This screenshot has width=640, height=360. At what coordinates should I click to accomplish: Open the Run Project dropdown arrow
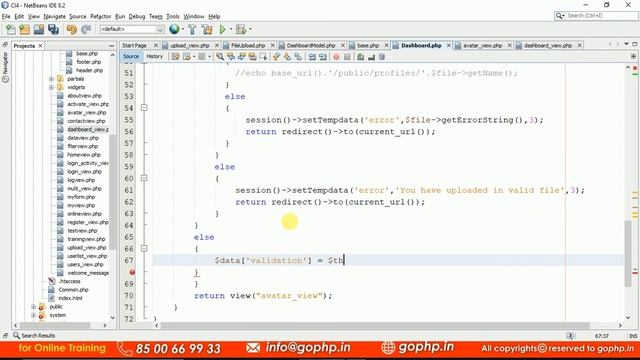click(x=231, y=29)
